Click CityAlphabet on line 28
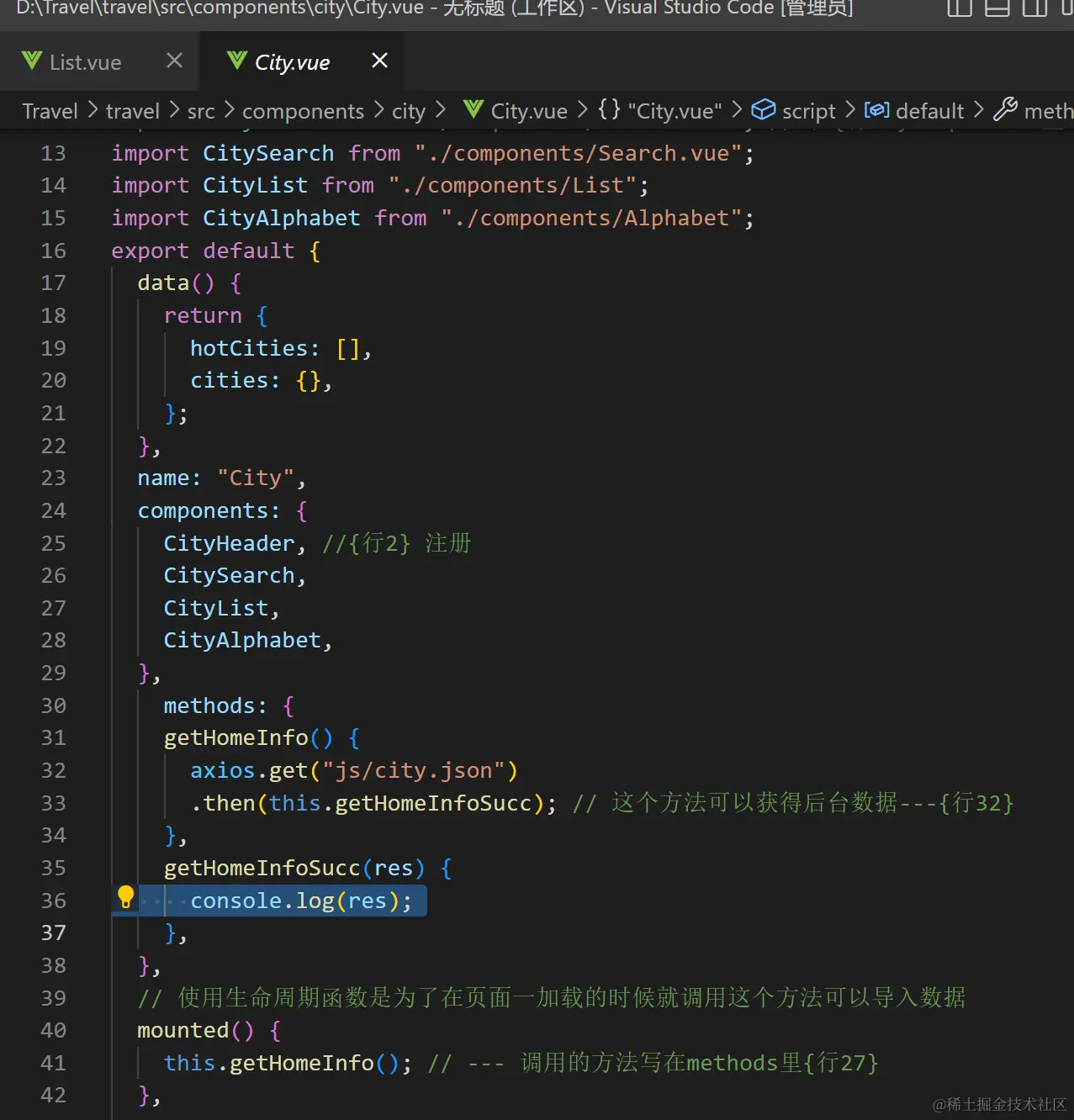The image size is (1074, 1120). coord(242,640)
